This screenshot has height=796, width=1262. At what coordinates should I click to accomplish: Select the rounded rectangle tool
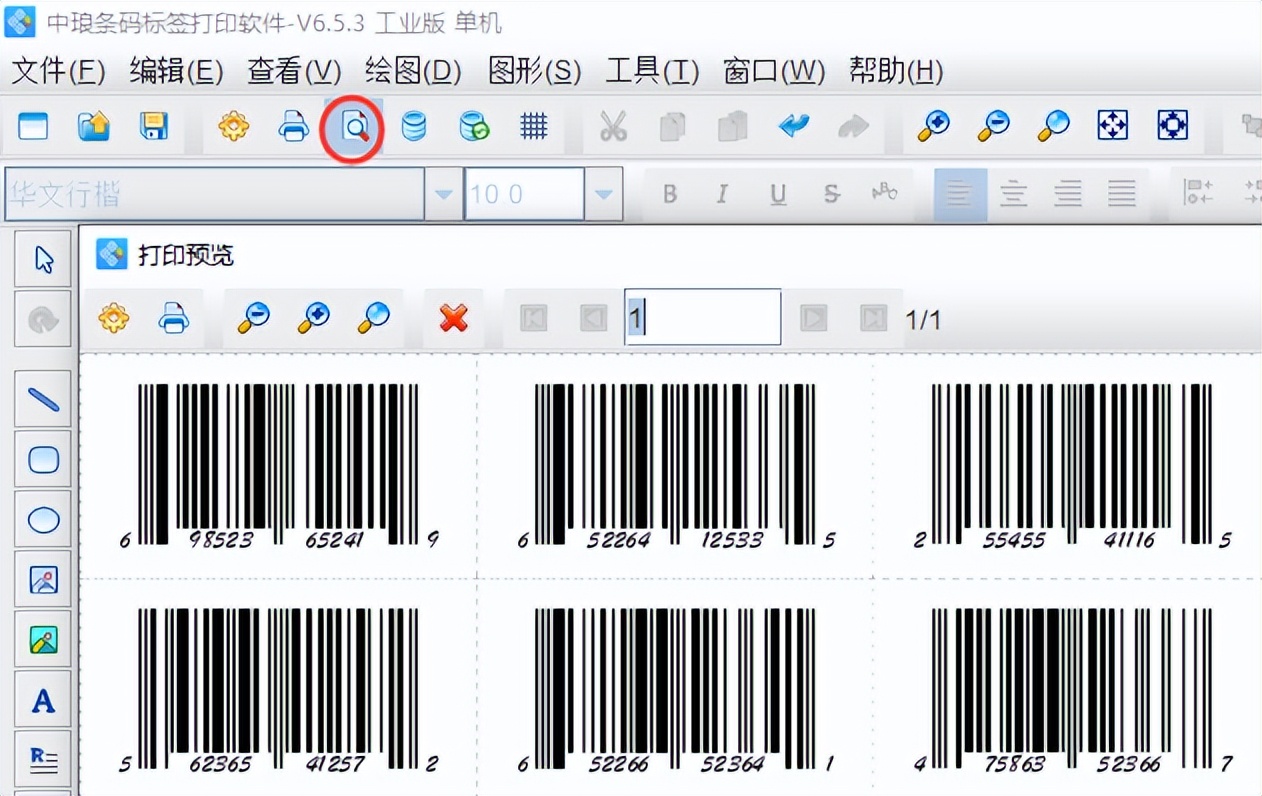click(43, 460)
